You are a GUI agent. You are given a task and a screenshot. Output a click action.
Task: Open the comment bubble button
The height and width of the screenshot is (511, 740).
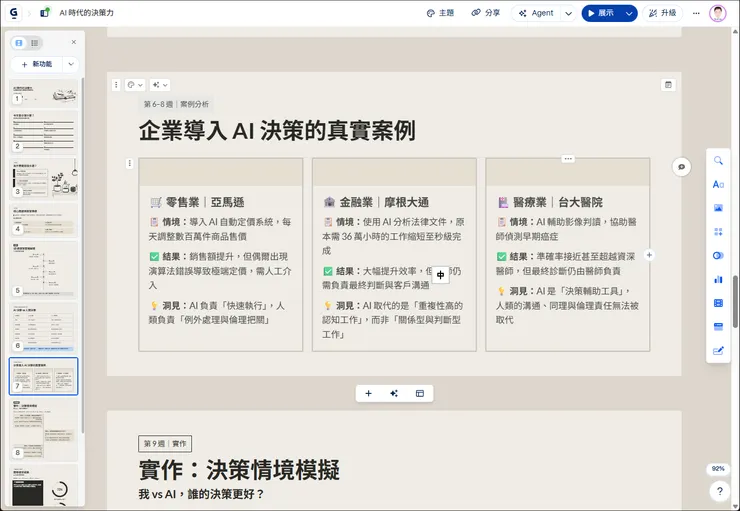coord(681,167)
